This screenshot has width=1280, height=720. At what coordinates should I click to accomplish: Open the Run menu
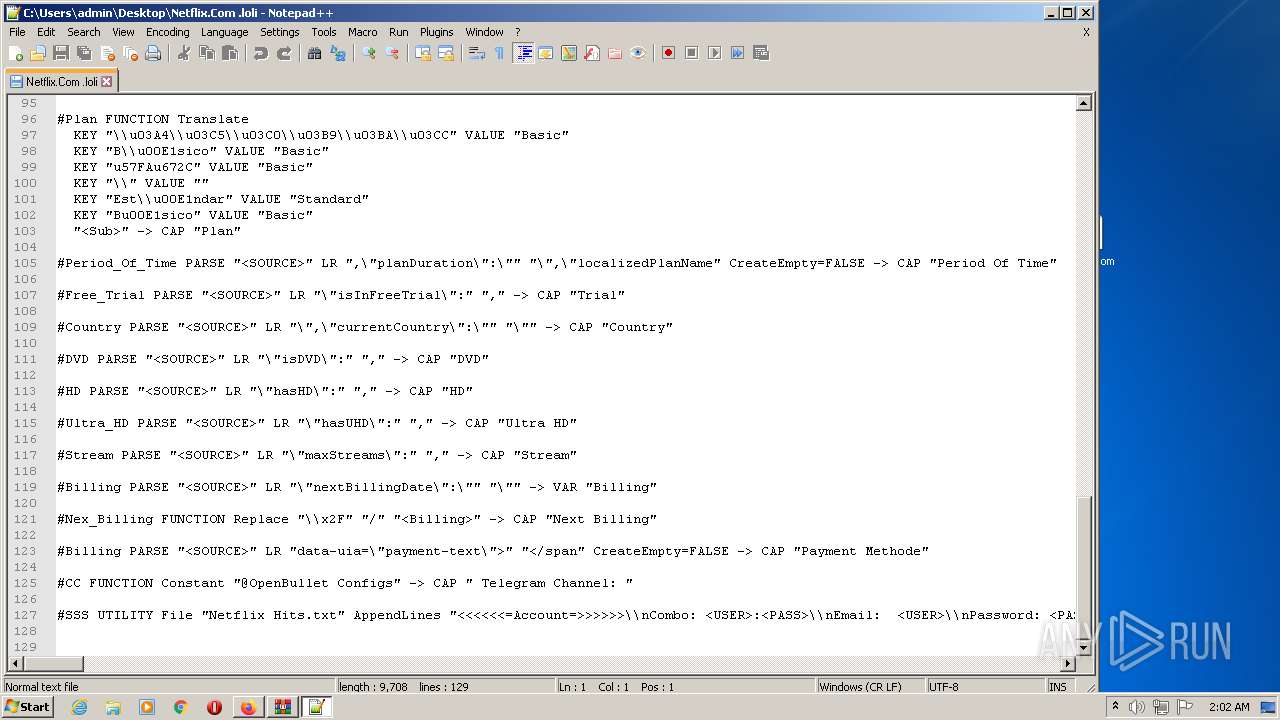(399, 32)
